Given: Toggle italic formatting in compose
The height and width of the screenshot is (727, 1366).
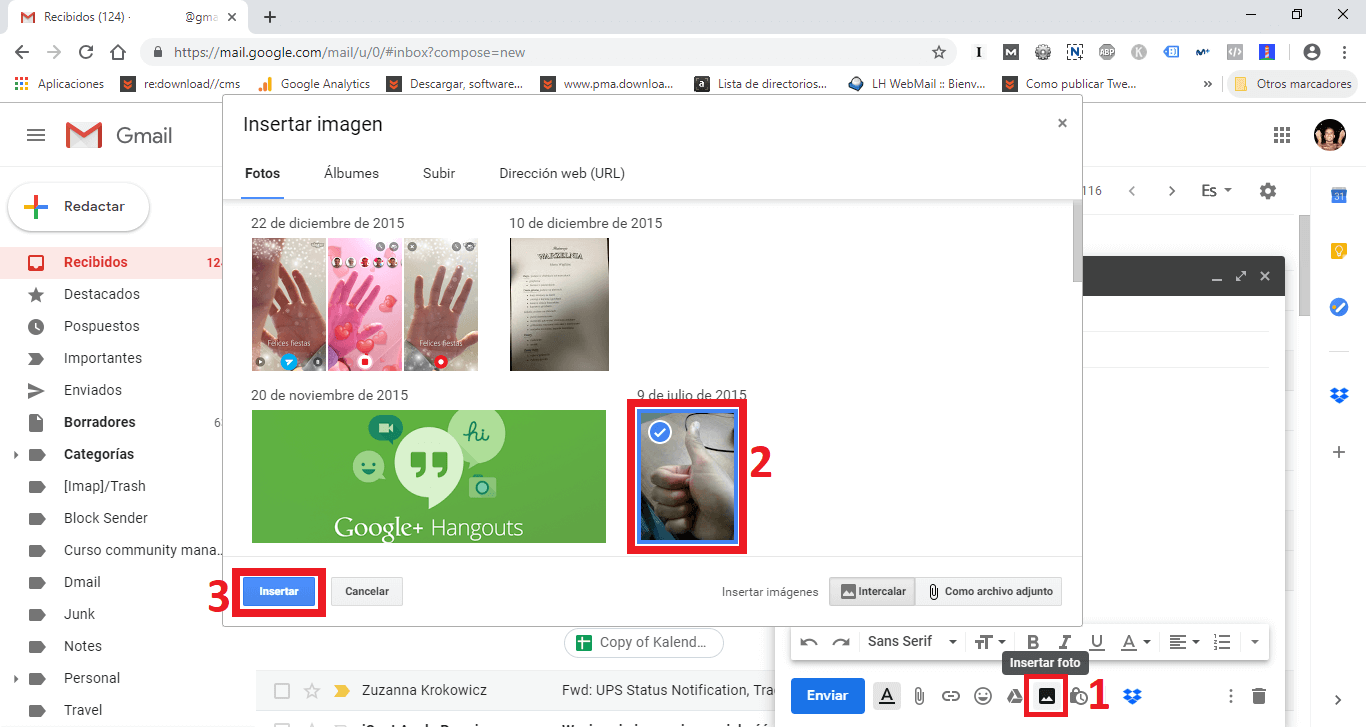Looking at the screenshot, I should (1065, 642).
